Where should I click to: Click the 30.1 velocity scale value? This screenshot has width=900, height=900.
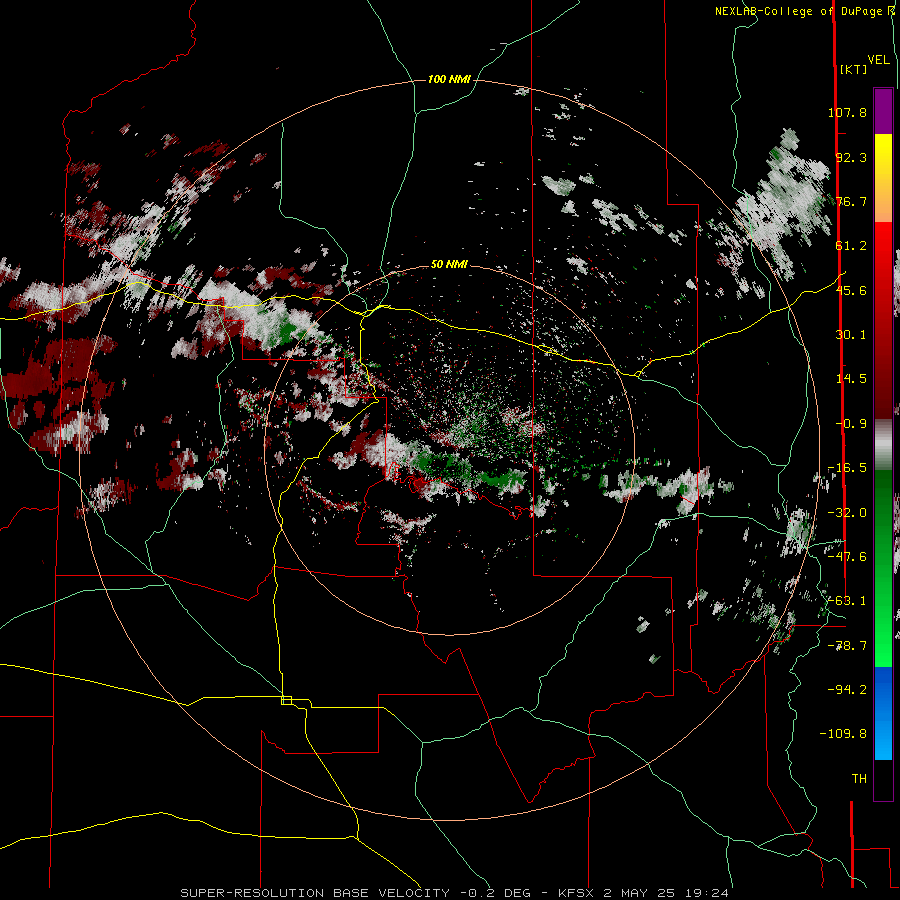(851, 335)
